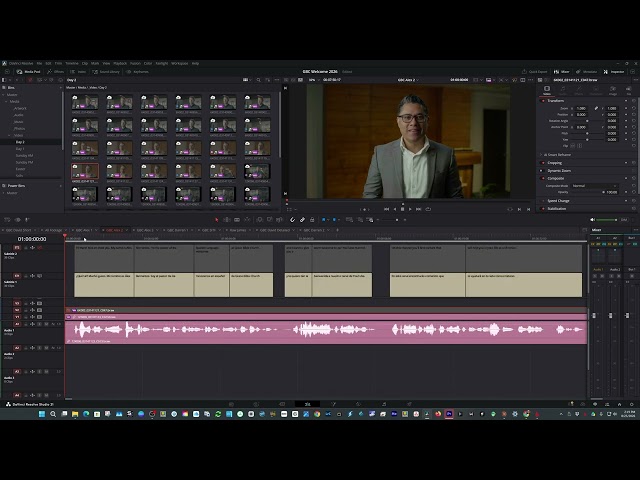Toggle the Metadata panel button
This screenshot has width=640, height=480.
point(587,71)
